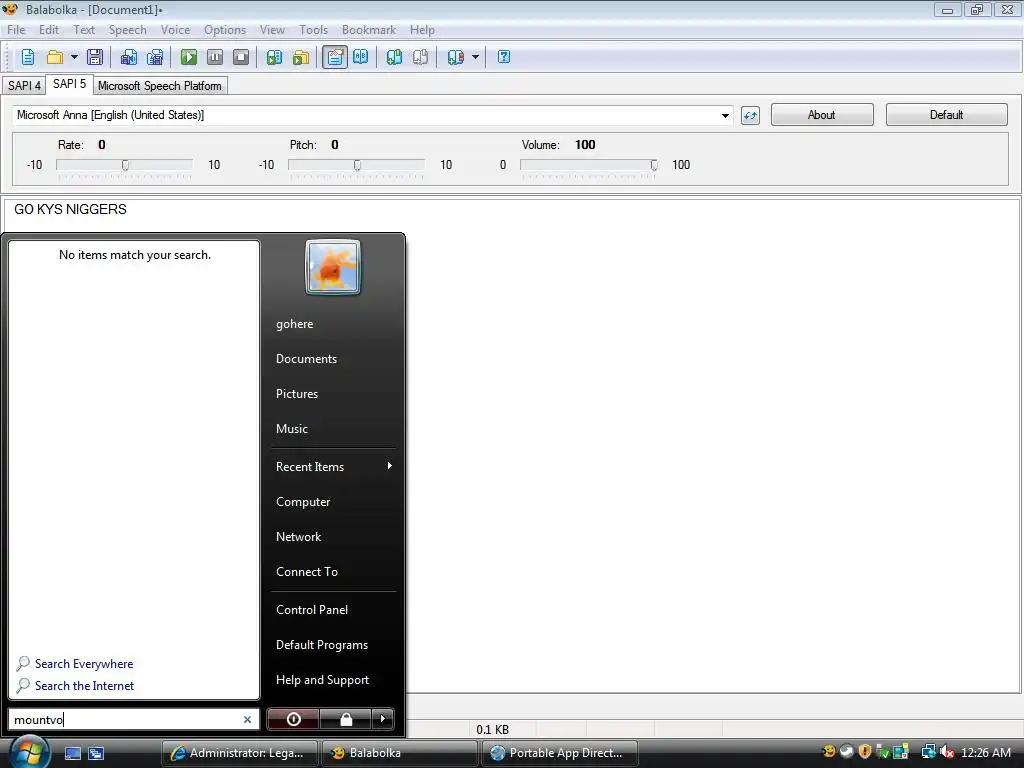Expand the bookmarks dropdown arrow in toolbar
1024x768 pixels.
475,57
